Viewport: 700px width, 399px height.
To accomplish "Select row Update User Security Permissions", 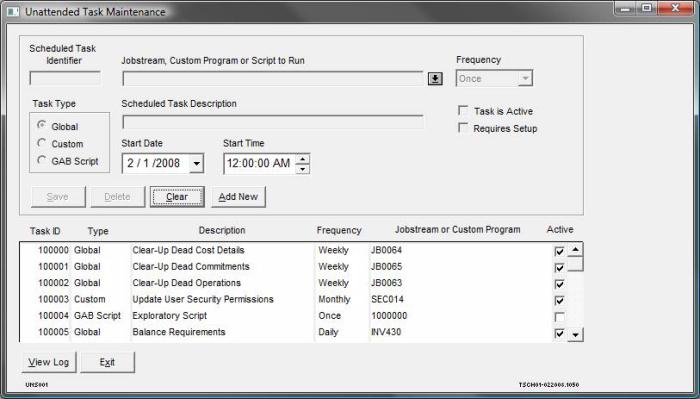I will coord(292,299).
